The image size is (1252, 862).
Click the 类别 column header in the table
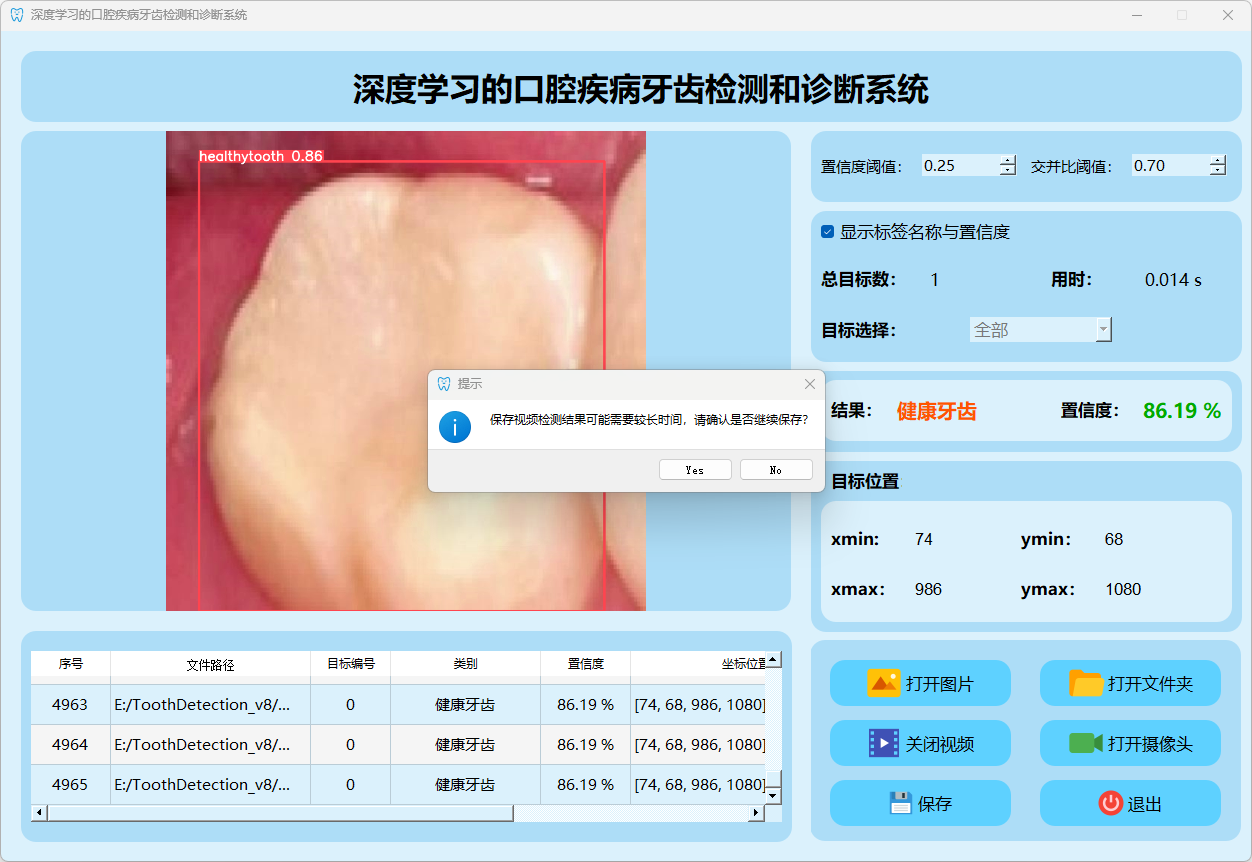(x=465, y=664)
